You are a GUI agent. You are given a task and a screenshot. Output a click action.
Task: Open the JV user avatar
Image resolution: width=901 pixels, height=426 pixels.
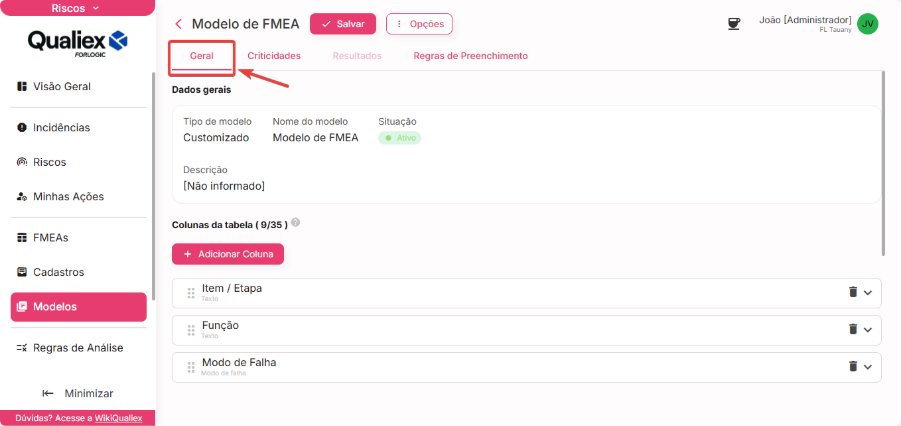pyautogui.click(x=868, y=24)
